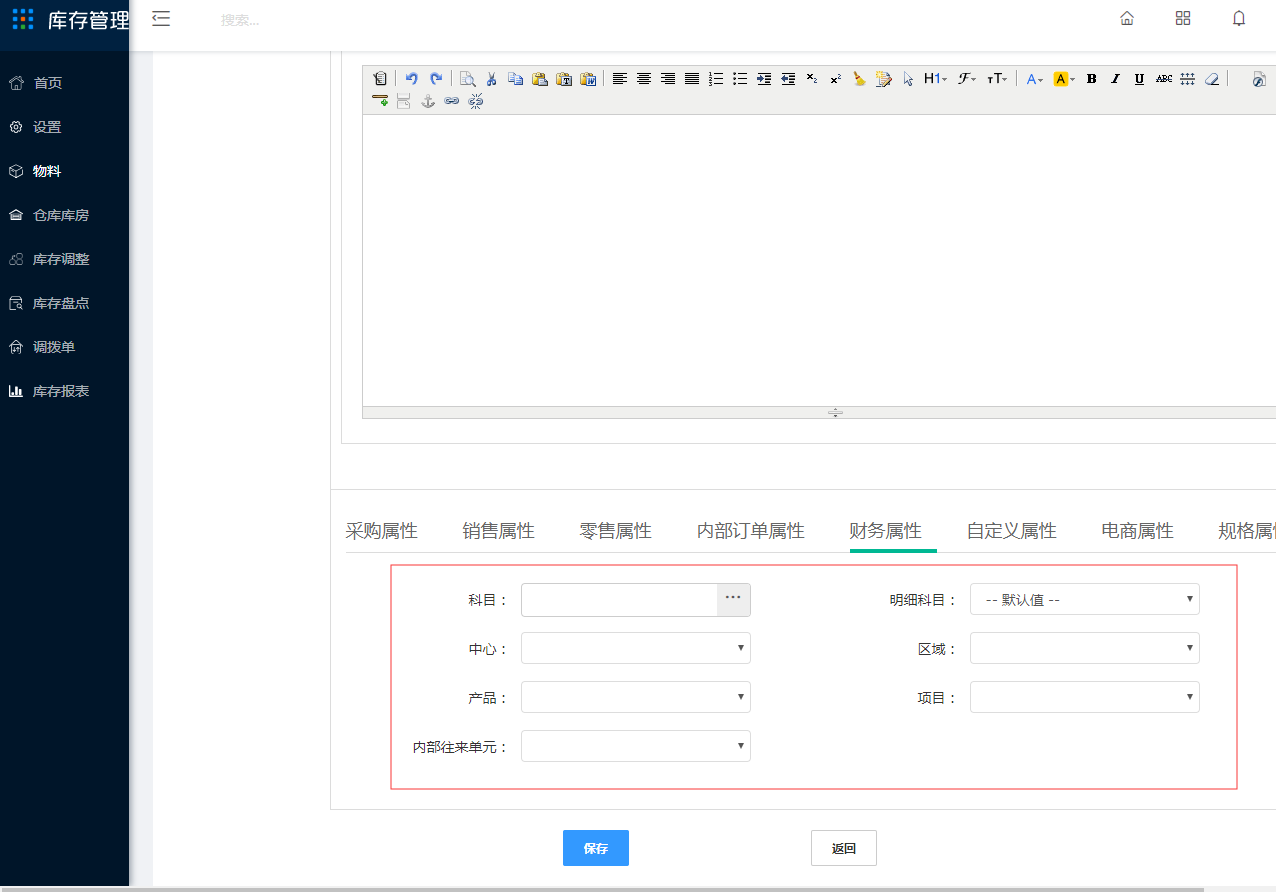This screenshot has height=892, width=1276.
Task: Click the select all cursor icon
Action: tap(908, 79)
